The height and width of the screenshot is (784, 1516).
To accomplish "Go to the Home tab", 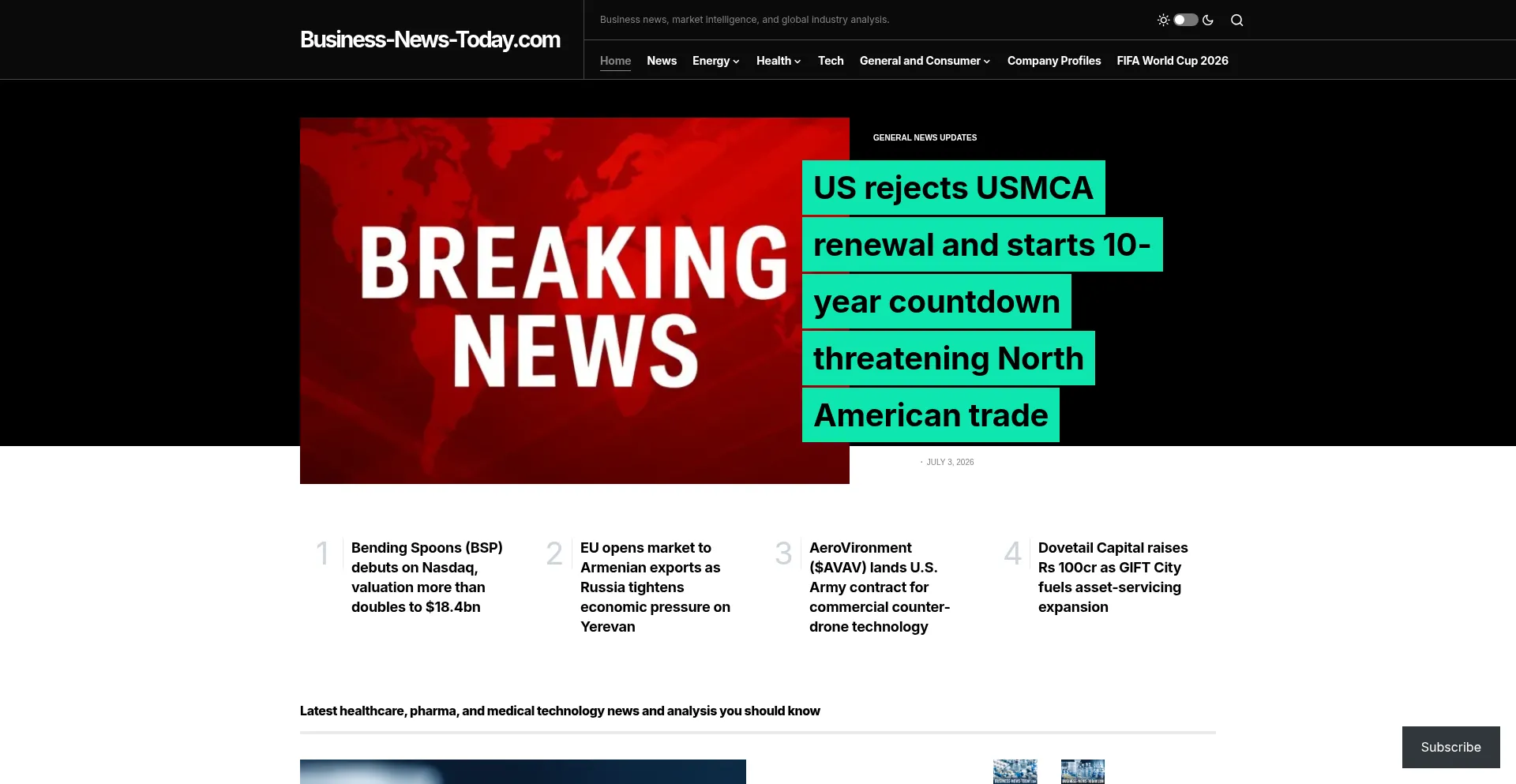I will click(615, 61).
